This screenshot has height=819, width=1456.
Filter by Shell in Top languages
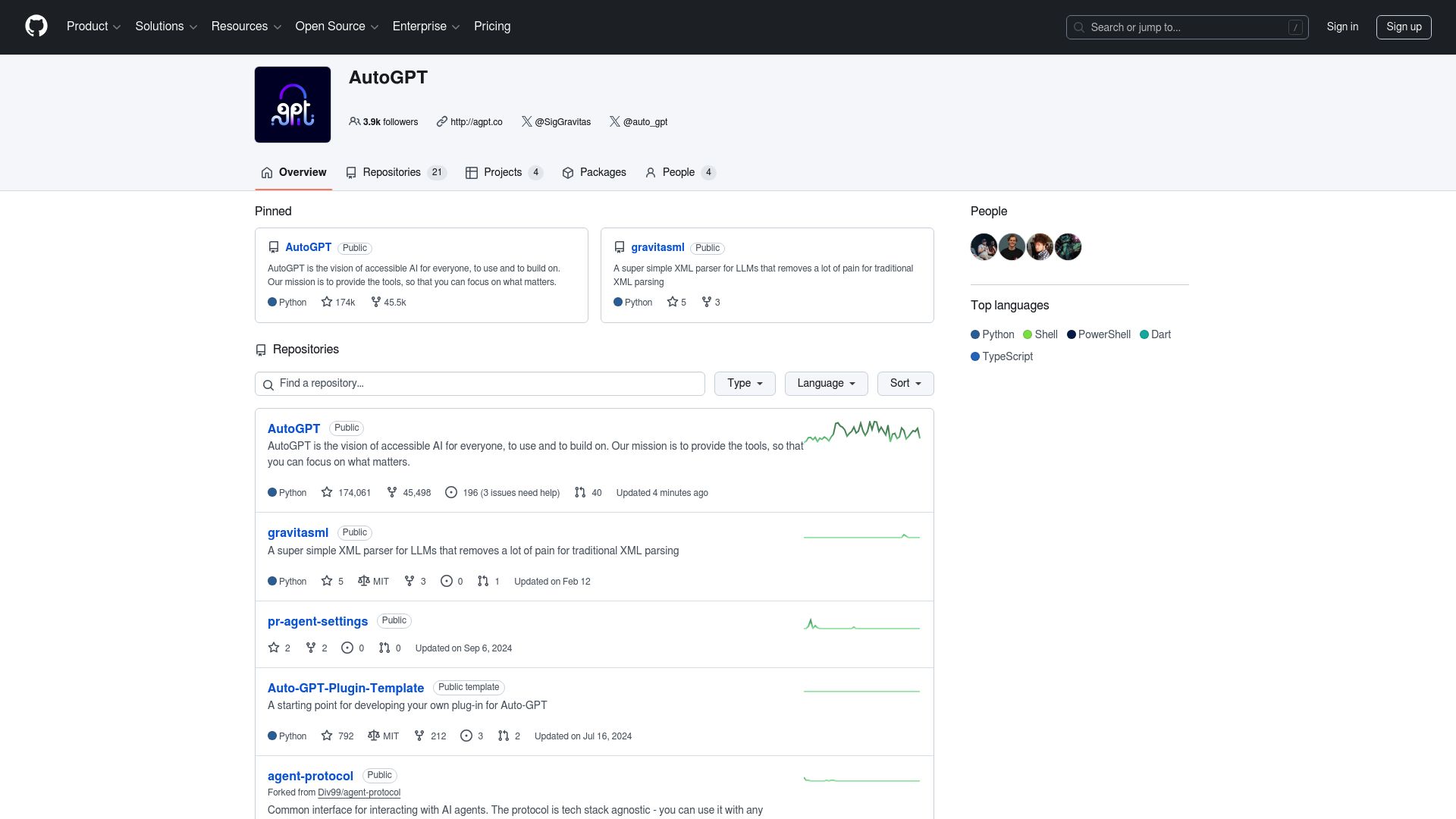coord(1040,334)
